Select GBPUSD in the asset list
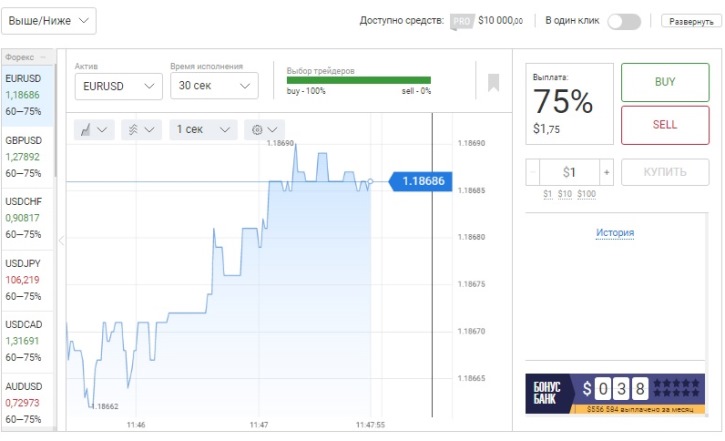Image resolution: width=725 pixels, height=441 pixels. coord(28,156)
